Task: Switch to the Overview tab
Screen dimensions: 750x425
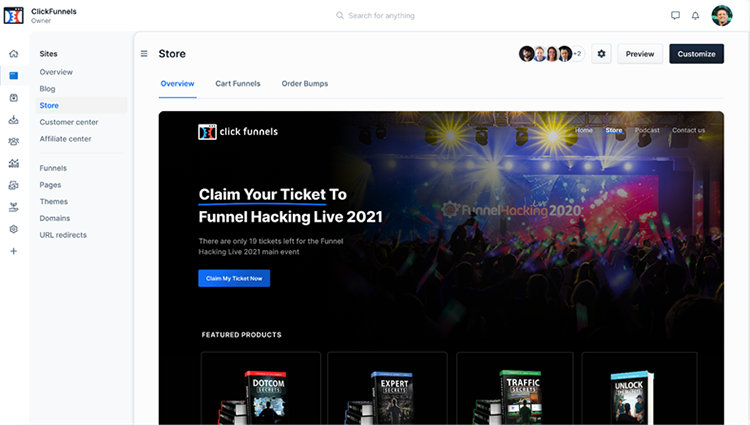Action: (177, 84)
